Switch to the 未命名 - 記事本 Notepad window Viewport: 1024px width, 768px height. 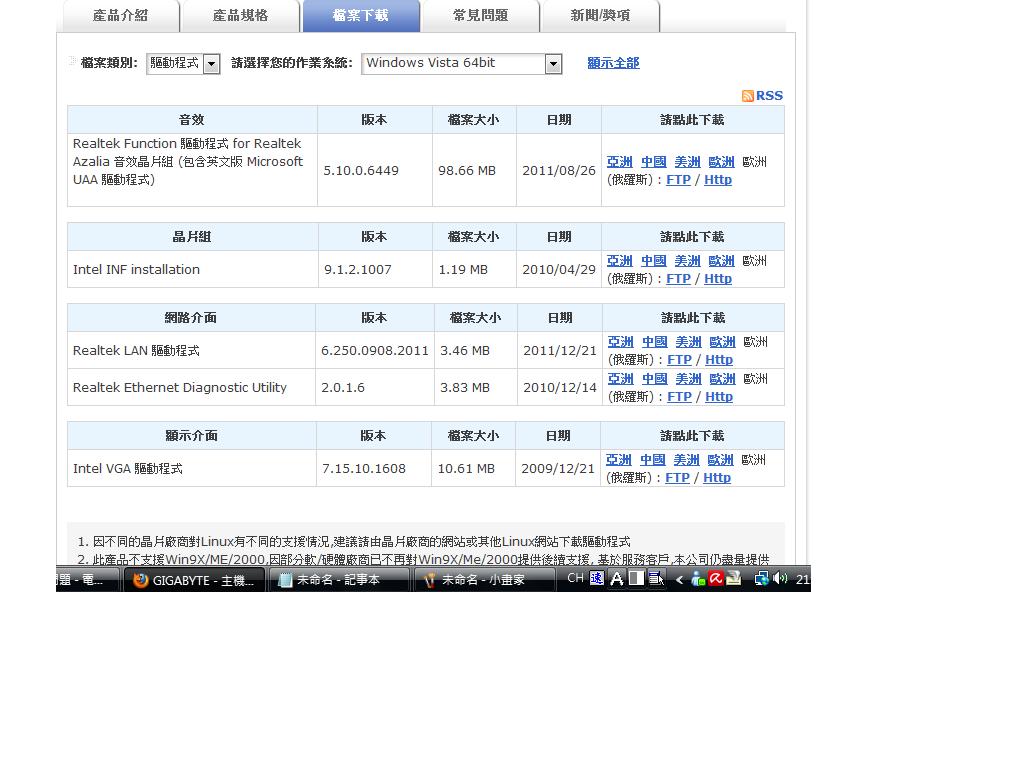click(x=340, y=580)
